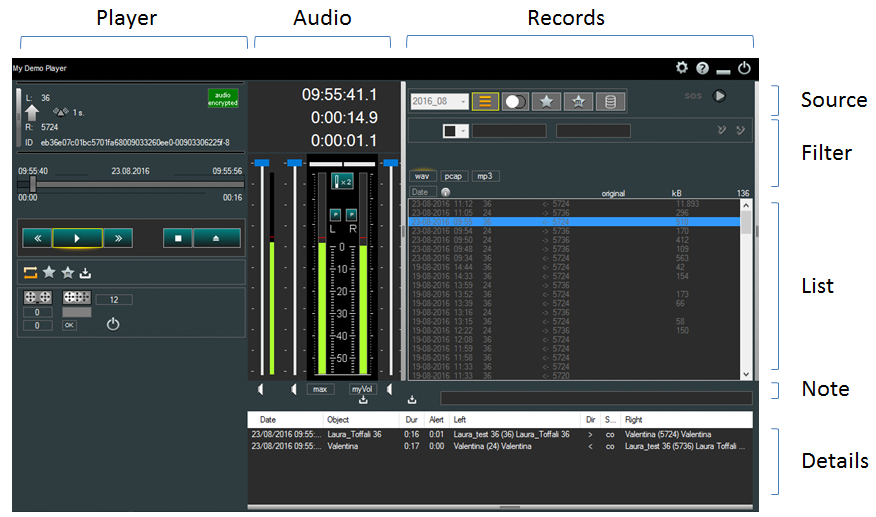Click the myVol button
The height and width of the screenshot is (517, 876).
(361, 389)
